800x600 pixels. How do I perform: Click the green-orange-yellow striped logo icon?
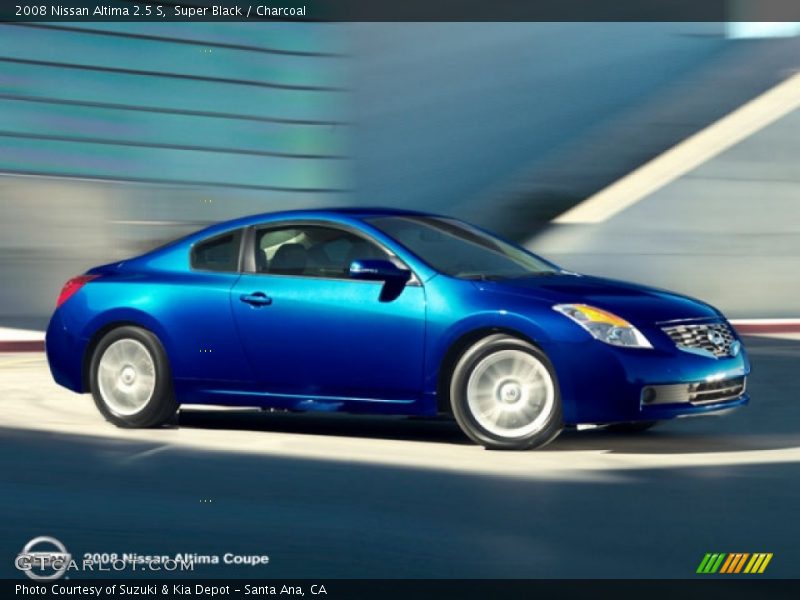[x=734, y=563]
